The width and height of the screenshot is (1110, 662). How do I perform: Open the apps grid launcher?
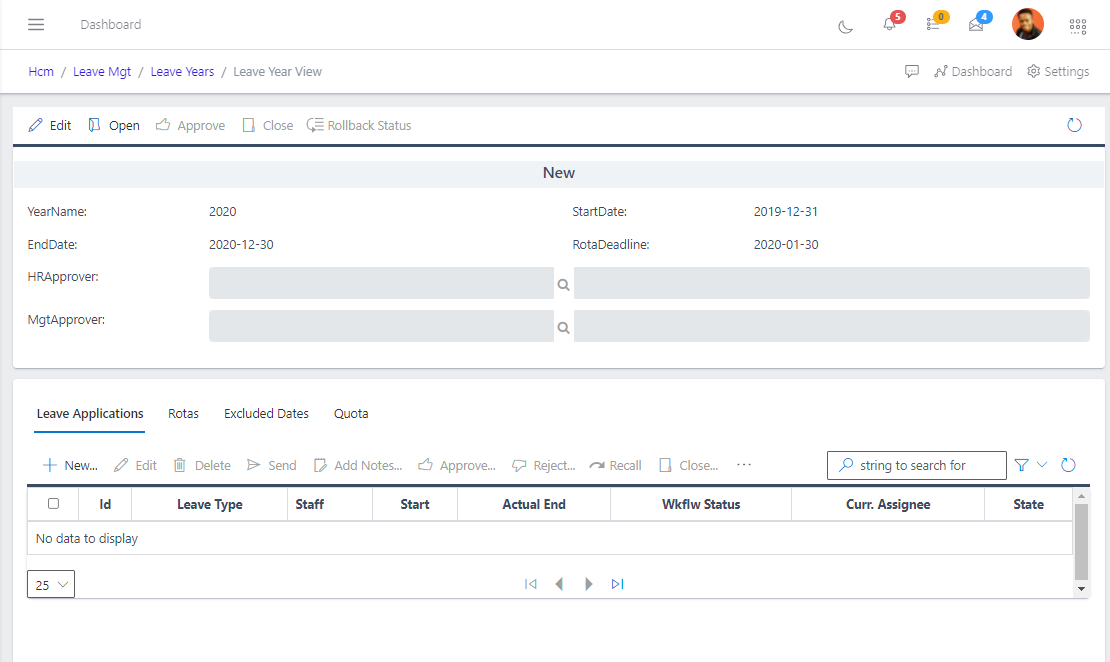point(1077,27)
